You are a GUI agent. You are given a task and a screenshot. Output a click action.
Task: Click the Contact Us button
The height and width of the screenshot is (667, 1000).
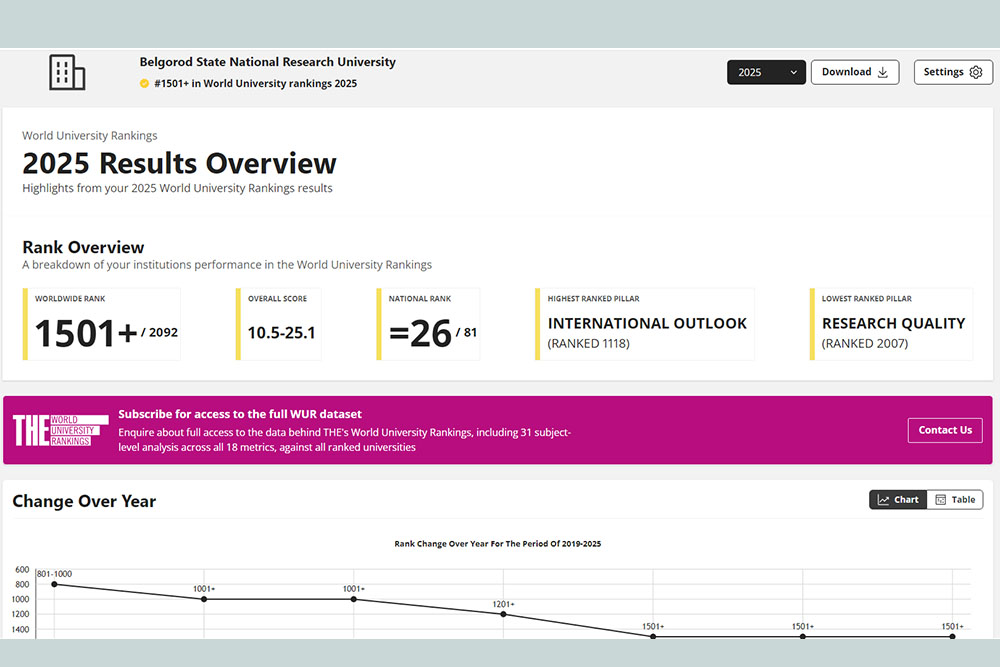(x=945, y=430)
